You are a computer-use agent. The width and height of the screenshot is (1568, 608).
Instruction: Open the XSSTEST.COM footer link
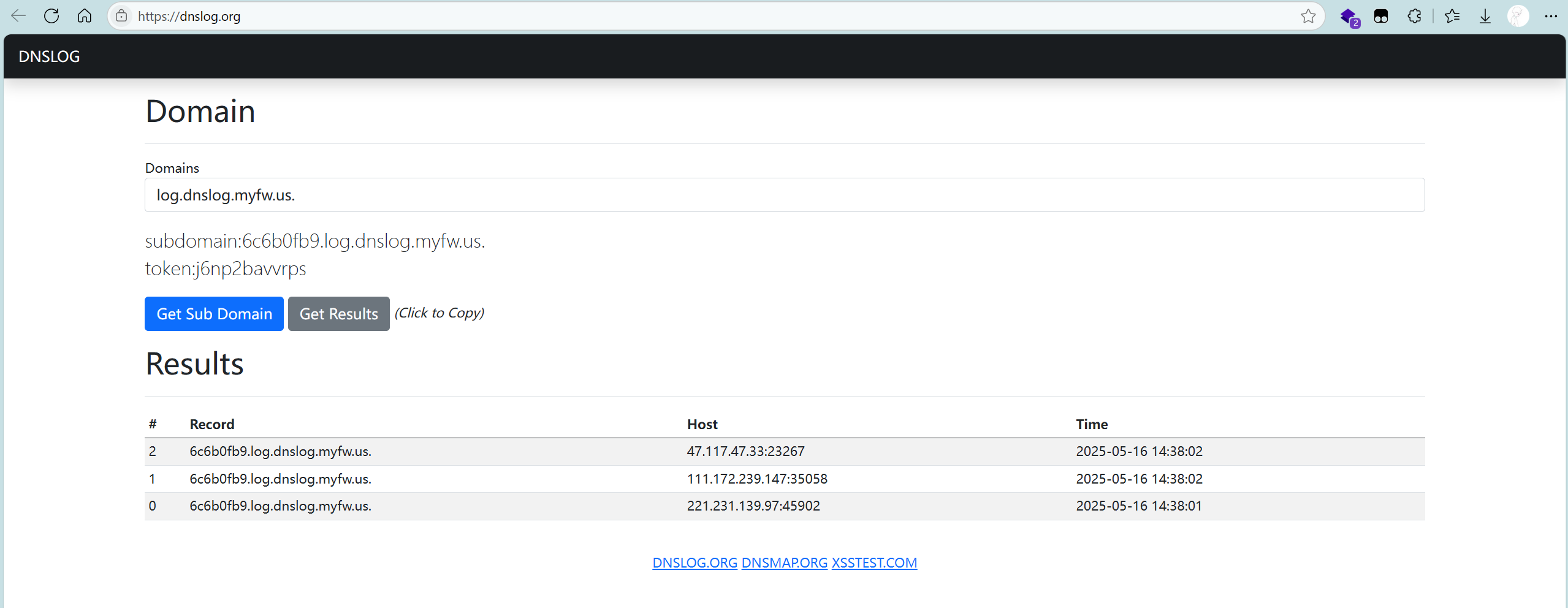point(873,563)
